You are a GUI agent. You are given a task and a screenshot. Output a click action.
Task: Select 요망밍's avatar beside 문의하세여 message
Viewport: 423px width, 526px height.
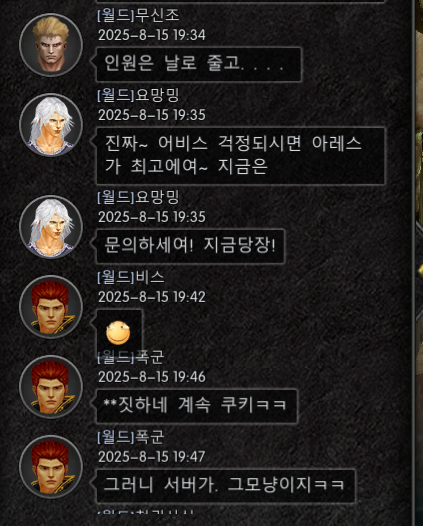click(x=51, y=227)
